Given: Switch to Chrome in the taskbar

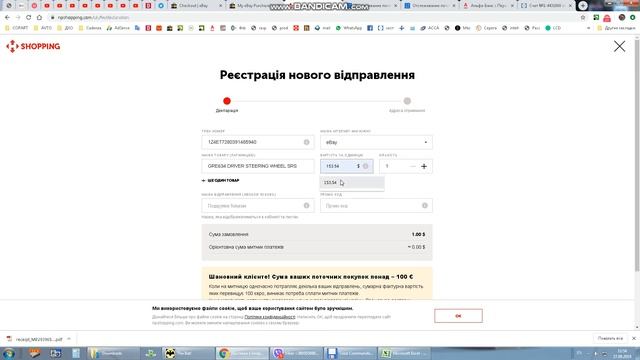Looking at the screenshot, I should click(x=242, y=353).
